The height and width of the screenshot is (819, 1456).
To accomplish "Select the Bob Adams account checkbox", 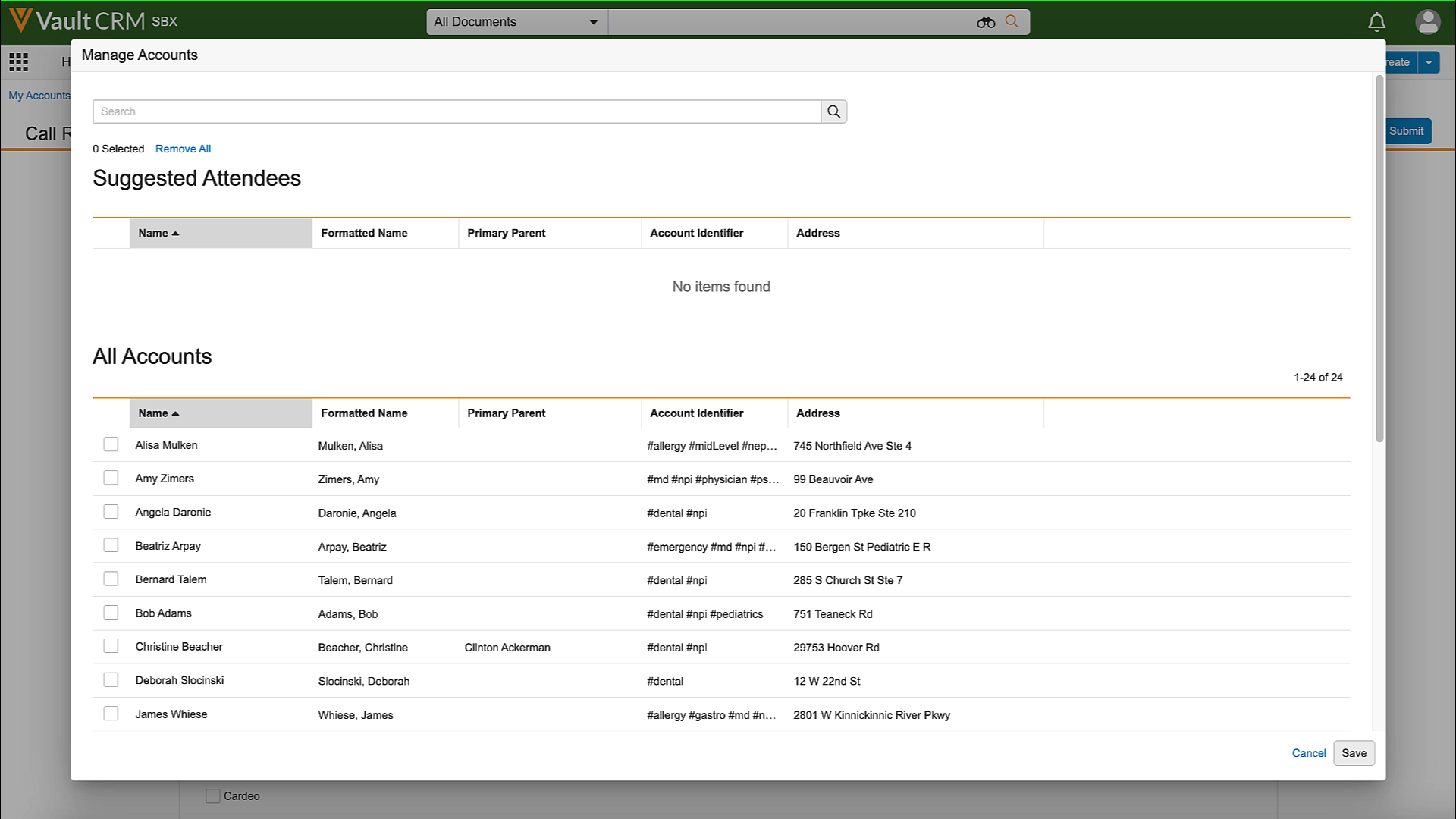I will 111,613.
